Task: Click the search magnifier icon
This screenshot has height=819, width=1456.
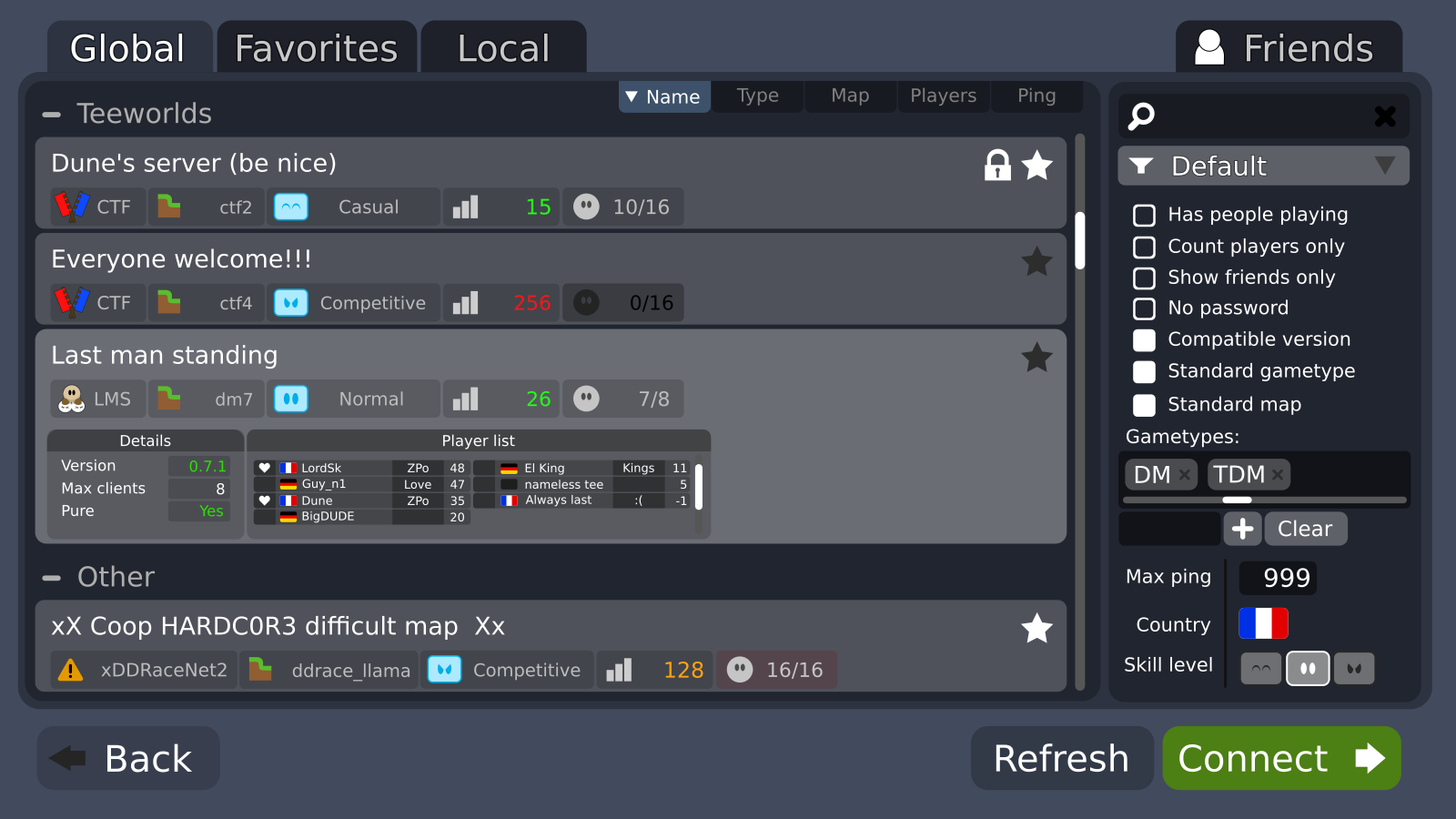Action: (1141, 116)
